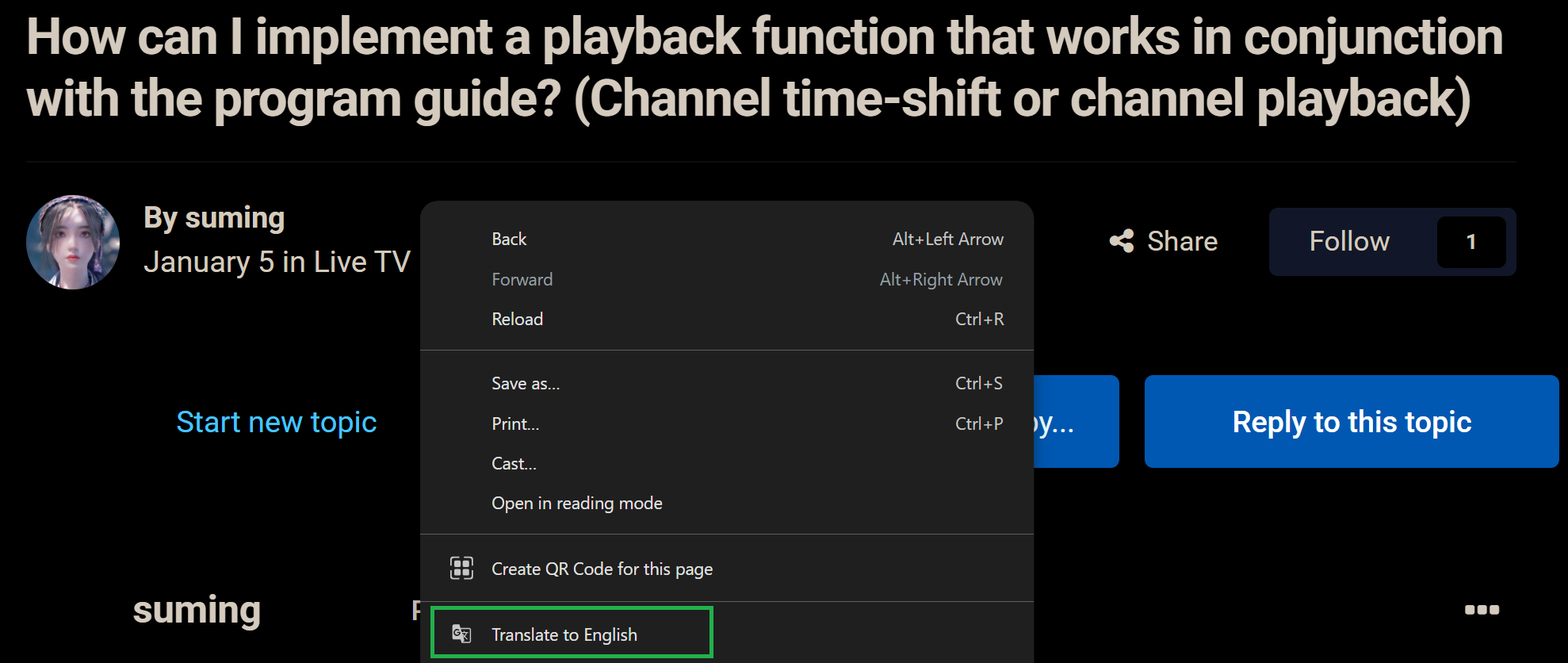Open in reading mode menu entry
This screenshot has height=663, width=1568.
click(576, 504)
